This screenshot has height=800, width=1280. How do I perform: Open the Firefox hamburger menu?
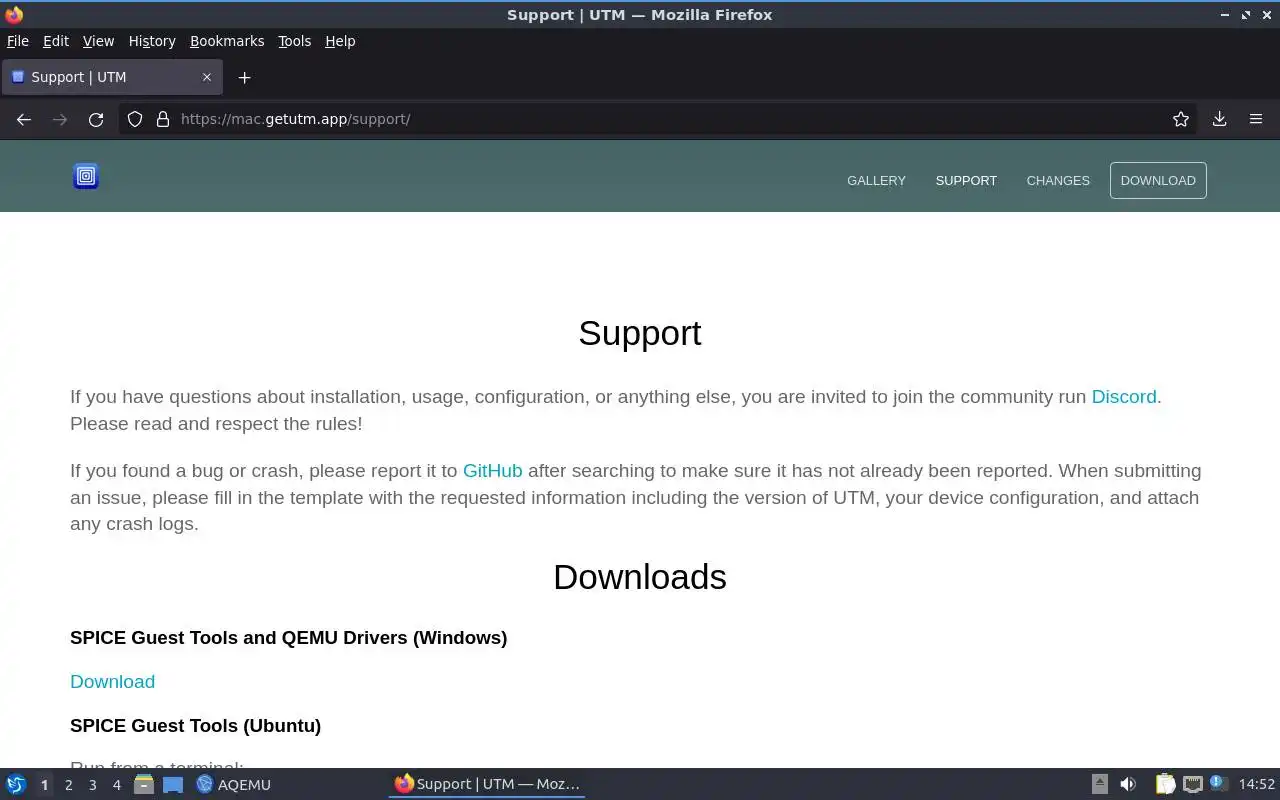1256,119
